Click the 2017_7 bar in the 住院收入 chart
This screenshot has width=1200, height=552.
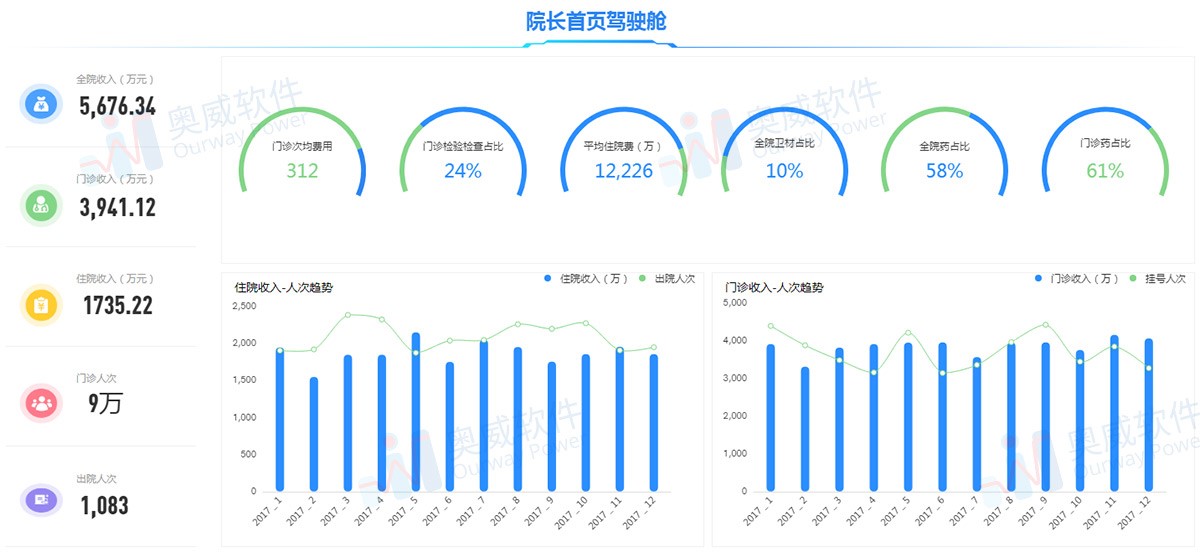coord(484,415)
